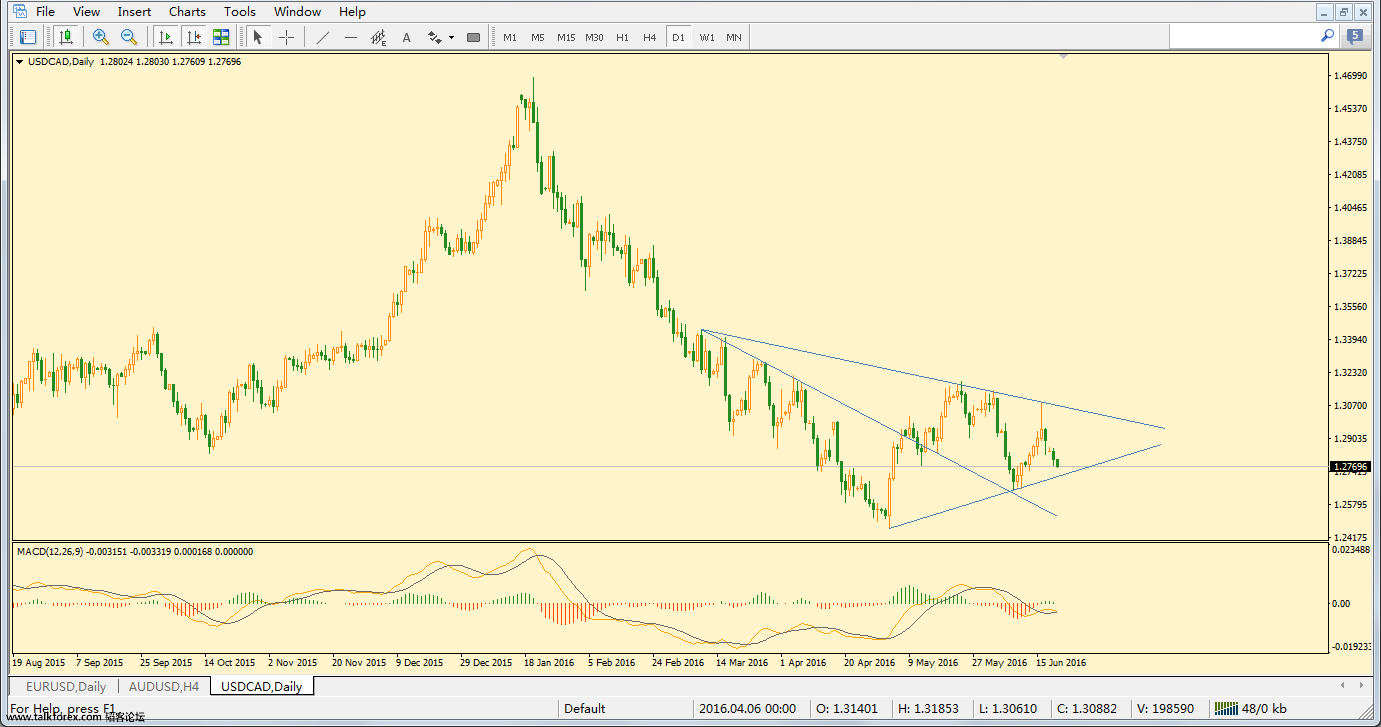Switch to M30 timeframe

point(594,37)
